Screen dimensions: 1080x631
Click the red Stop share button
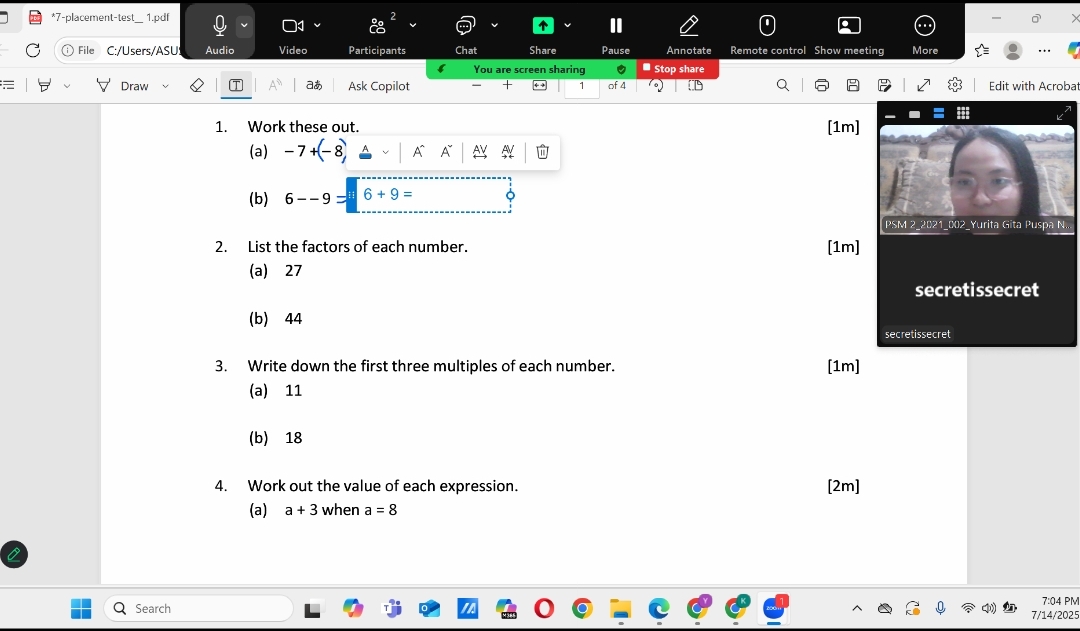point(677,69)
